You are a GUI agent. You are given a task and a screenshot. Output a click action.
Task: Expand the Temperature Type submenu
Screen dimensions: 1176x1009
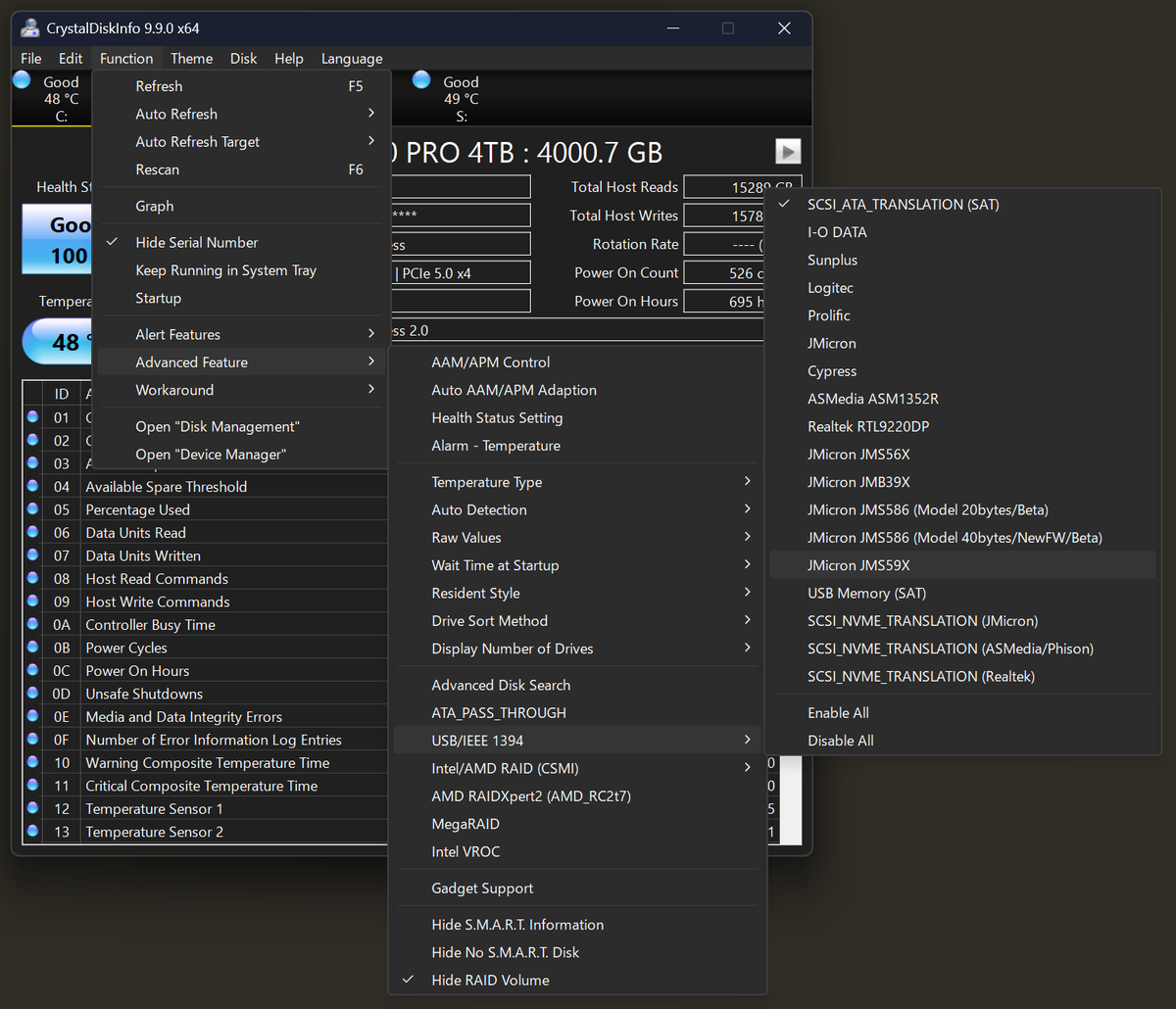[x=577, y=482]
